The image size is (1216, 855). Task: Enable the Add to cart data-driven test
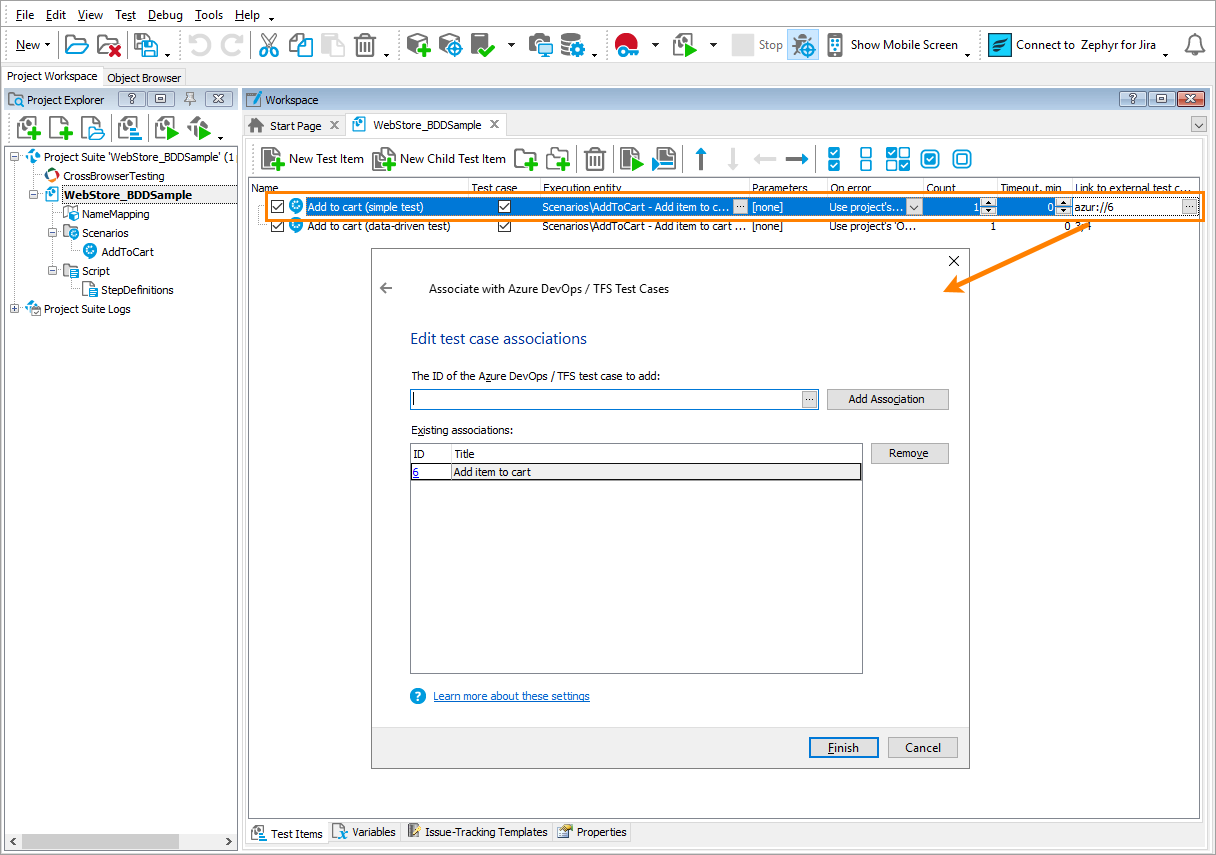[x=277, y=226]
